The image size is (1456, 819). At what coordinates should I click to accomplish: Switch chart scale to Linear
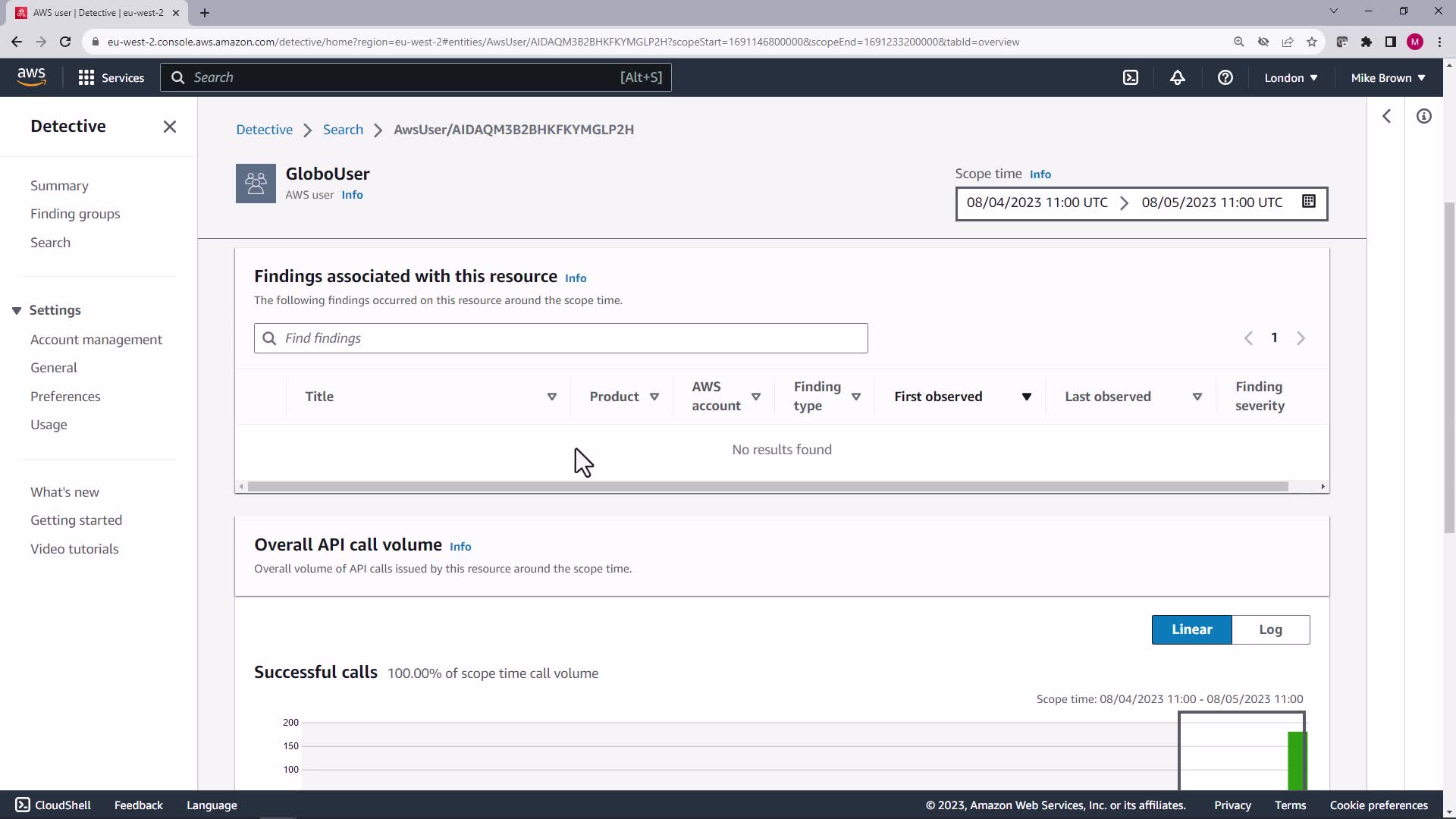(x=1191, y=629)
